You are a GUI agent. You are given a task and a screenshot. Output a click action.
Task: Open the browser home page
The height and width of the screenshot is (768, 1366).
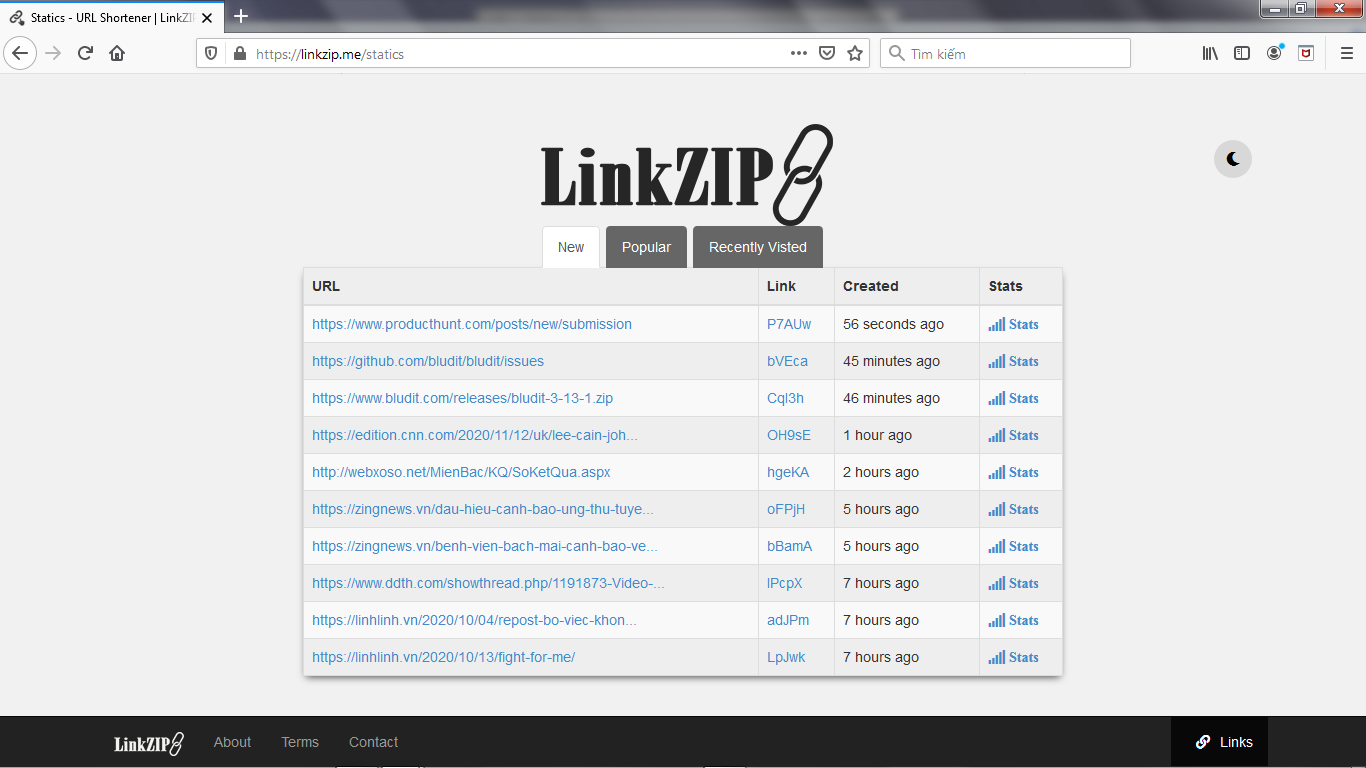(x=117, y=54)
